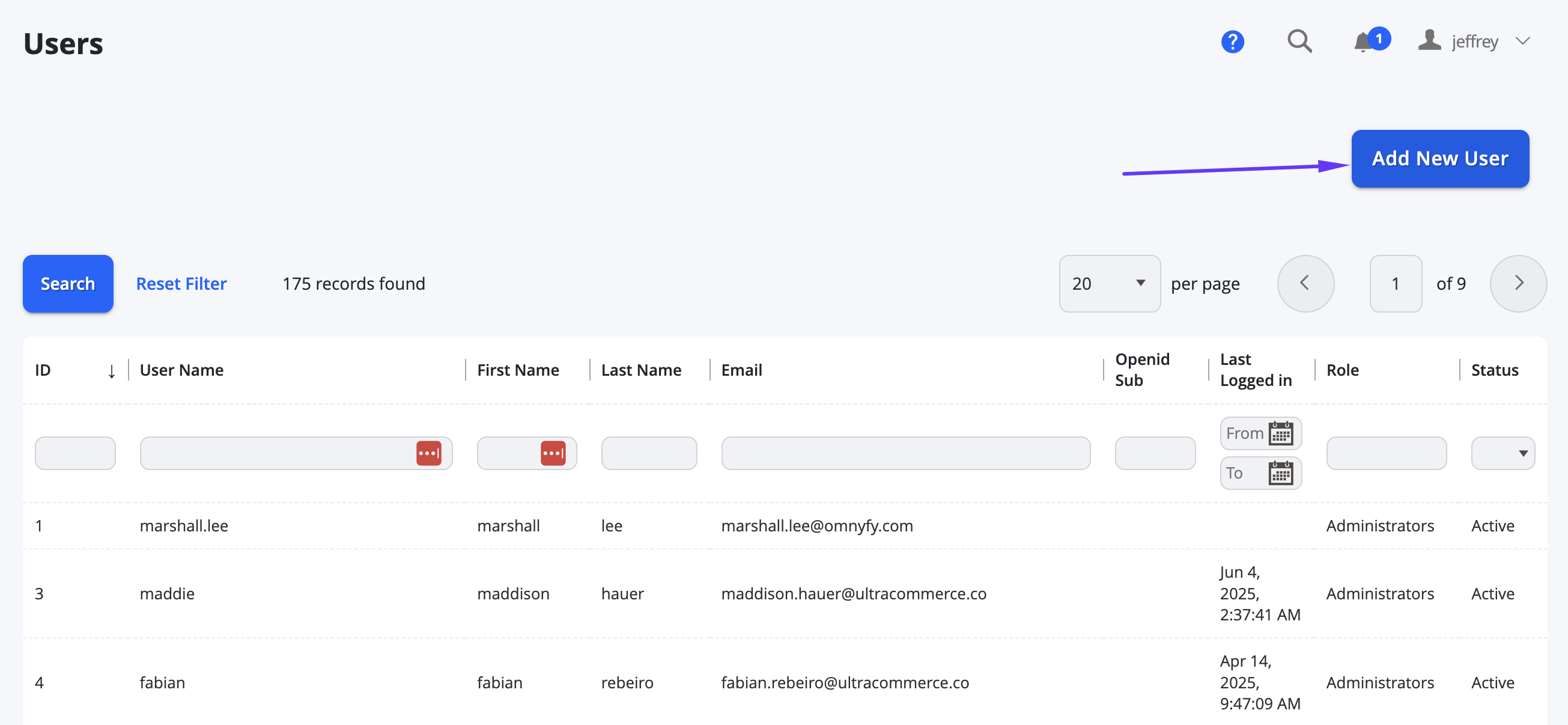Sort by the Openid Sub column header

tap(1142, 370)
